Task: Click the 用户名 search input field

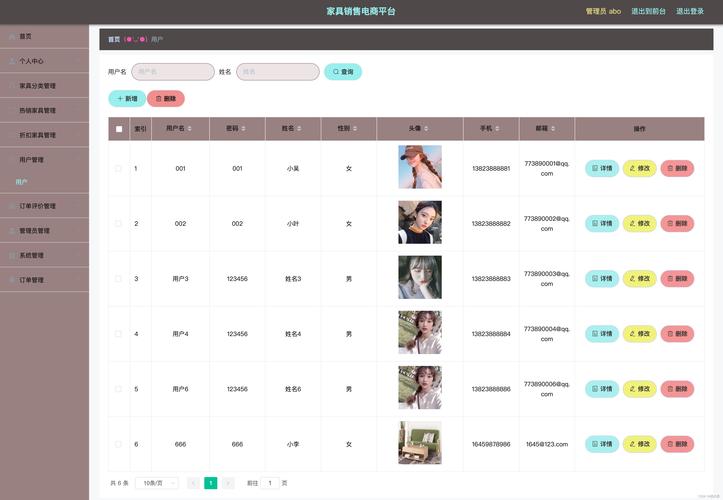Action: (x=173, y=72)
